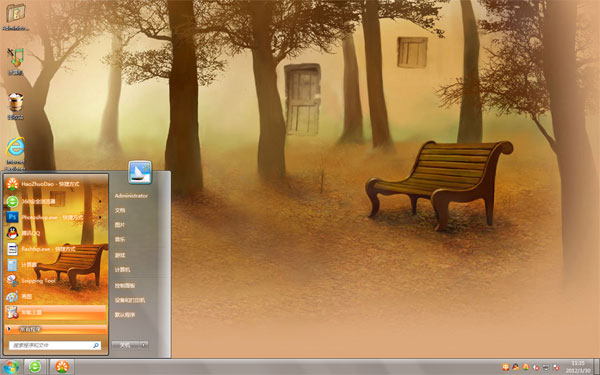Open the volume speaker icon in the tray
The image size is (600, 375).
536,367
